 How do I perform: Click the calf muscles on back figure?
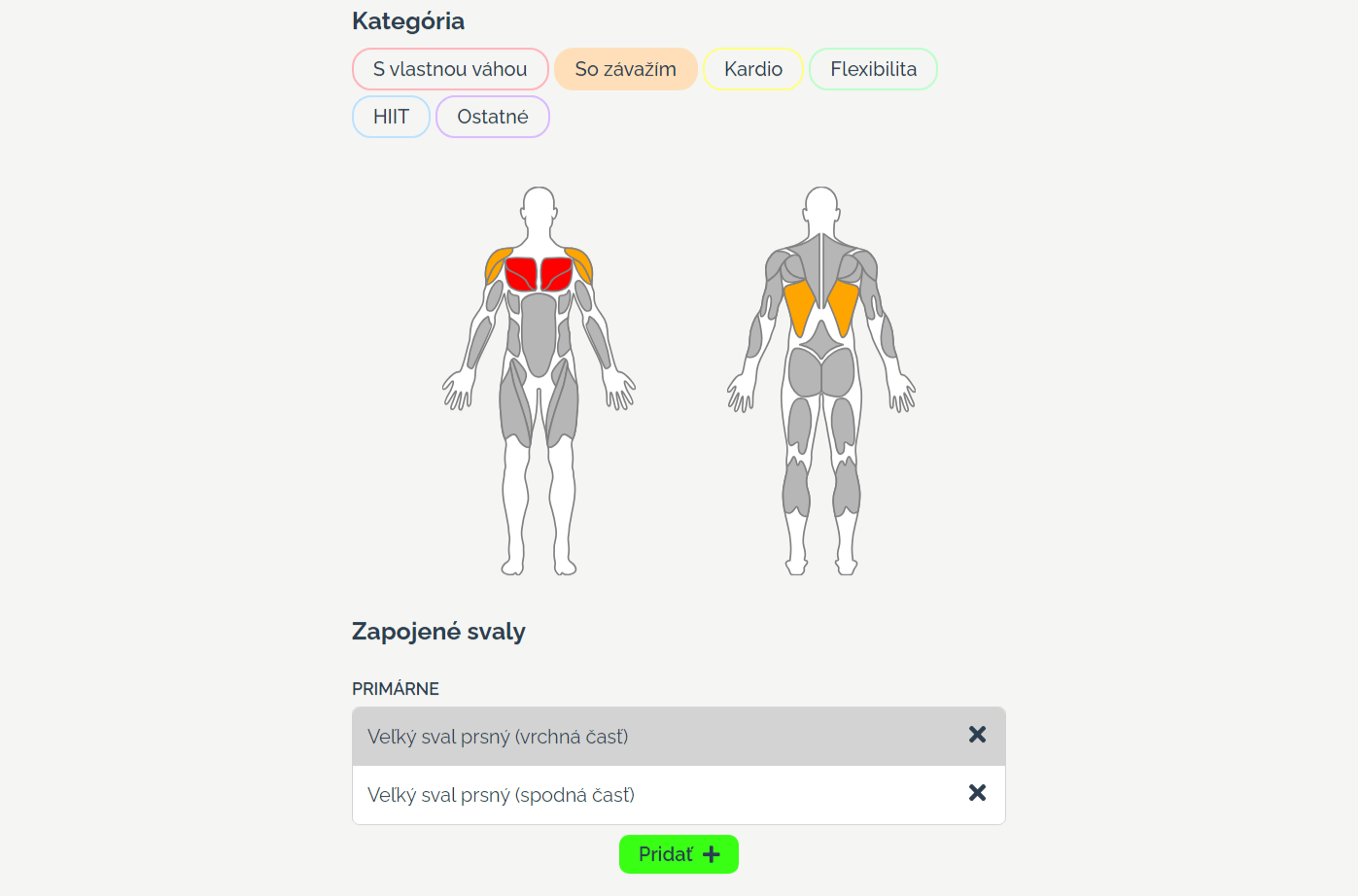[796, 486]
